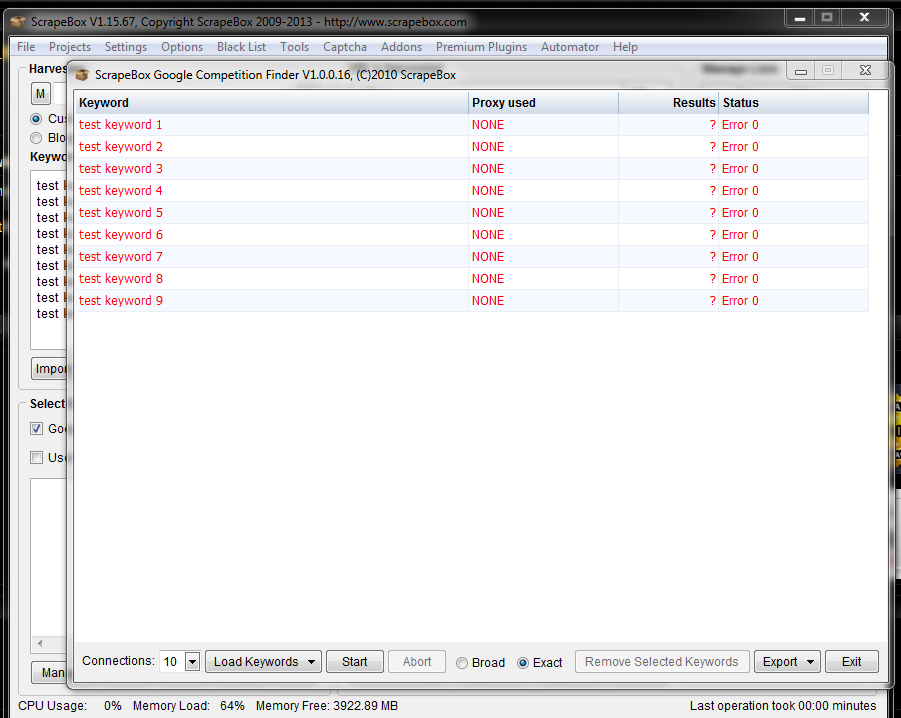Select the 'test keyword 6' row
The width and height of the screenshot is (901, 718).
pos(472,234)
